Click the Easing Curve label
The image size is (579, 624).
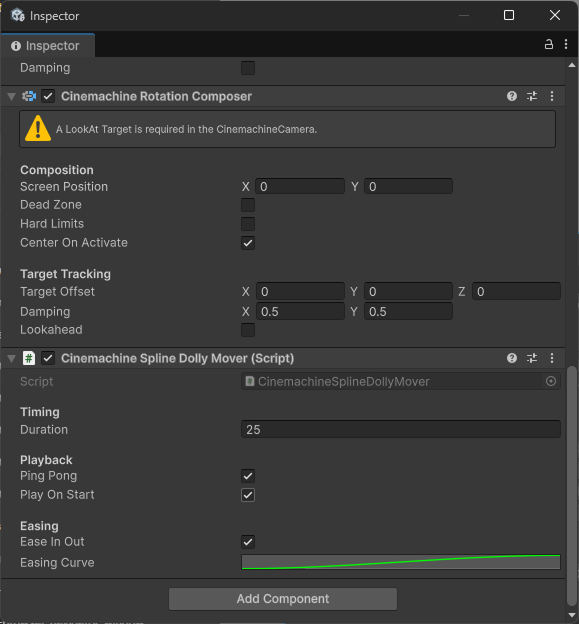(57, 563)
